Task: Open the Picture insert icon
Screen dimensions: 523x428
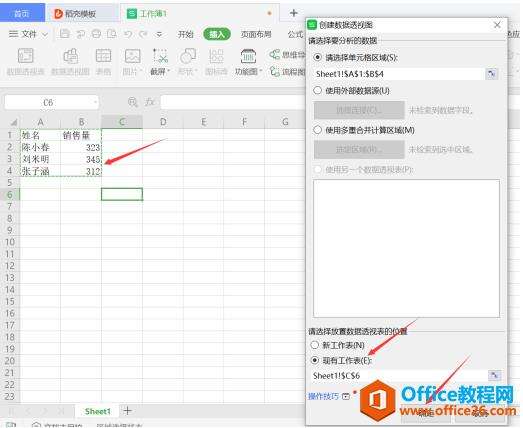Action: [x=132, y=56]
